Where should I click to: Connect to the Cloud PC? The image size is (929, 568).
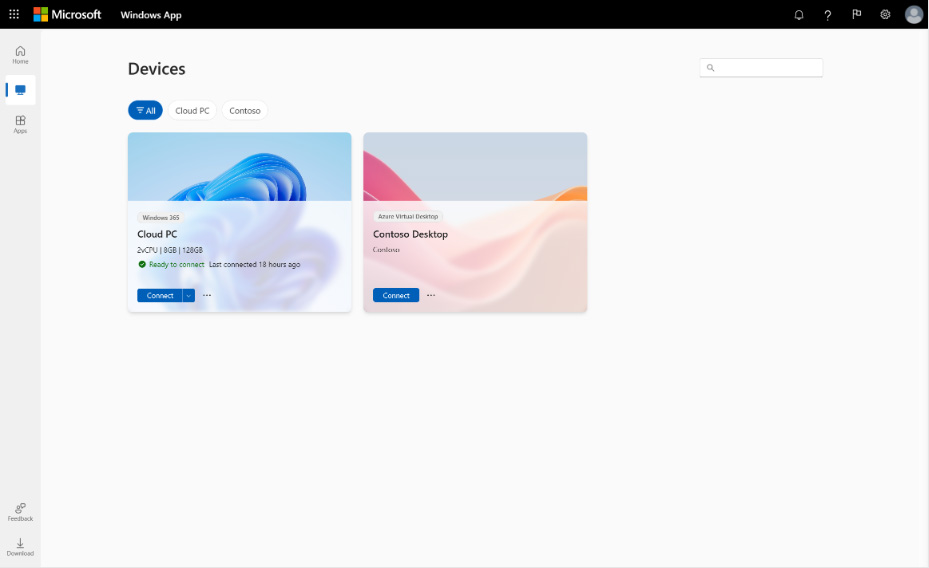159,295
